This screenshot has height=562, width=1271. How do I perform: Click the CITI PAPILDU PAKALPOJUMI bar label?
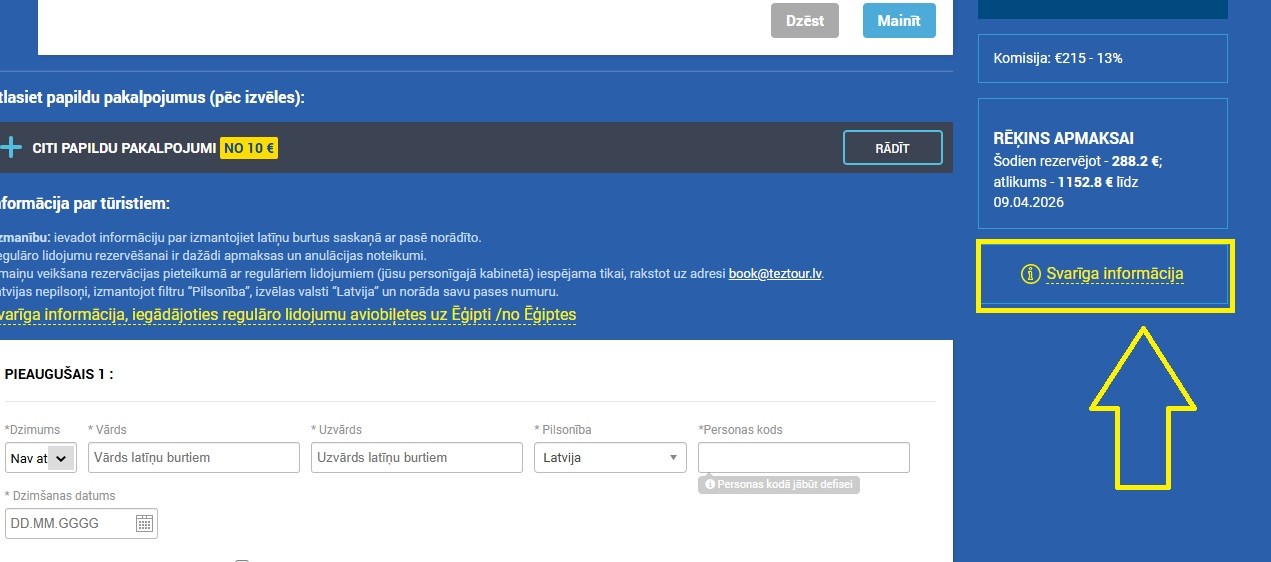tap(124, 148)
